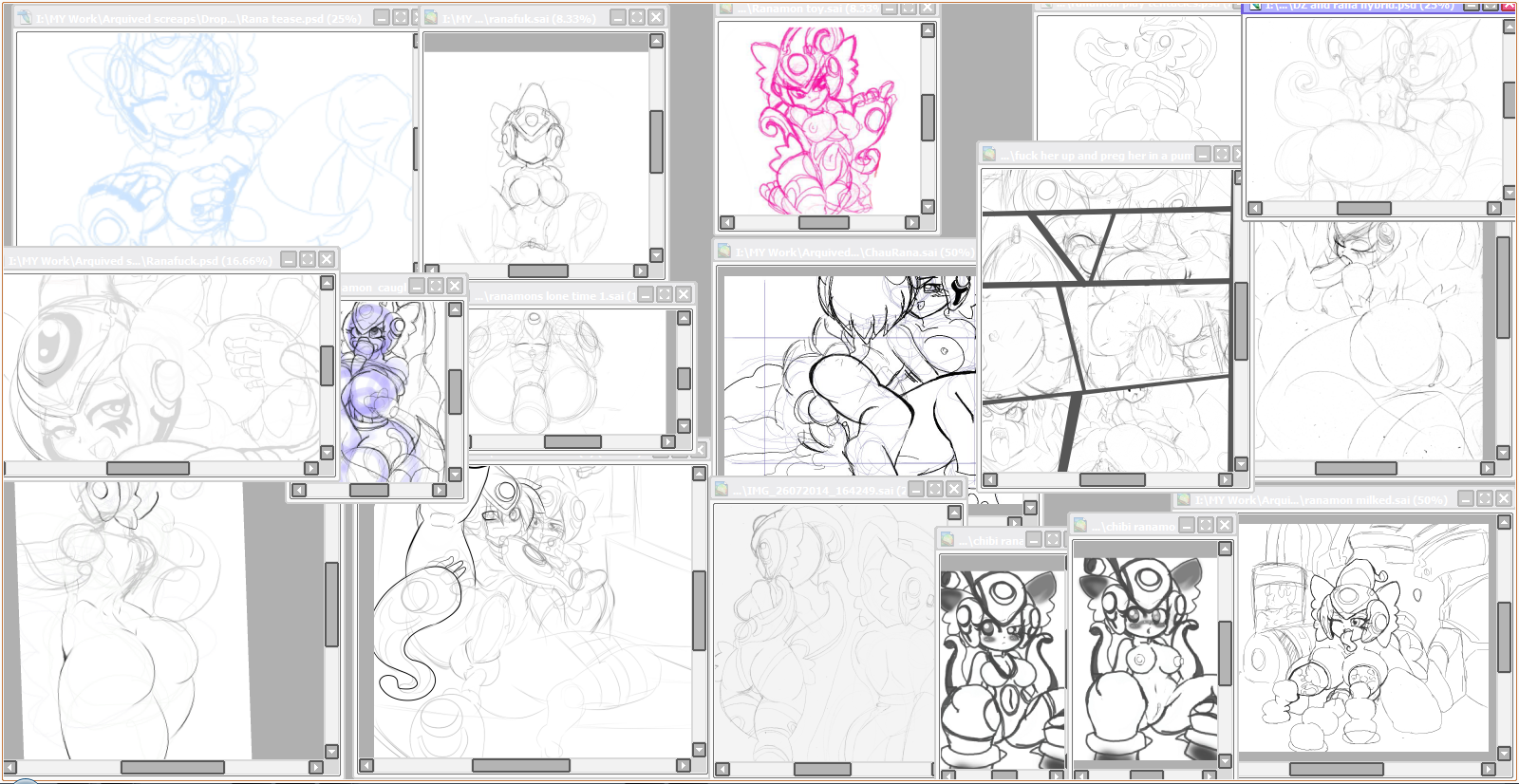Click vertical scrollbar thumb in Ranamon toy.sai window

point(928,118)
